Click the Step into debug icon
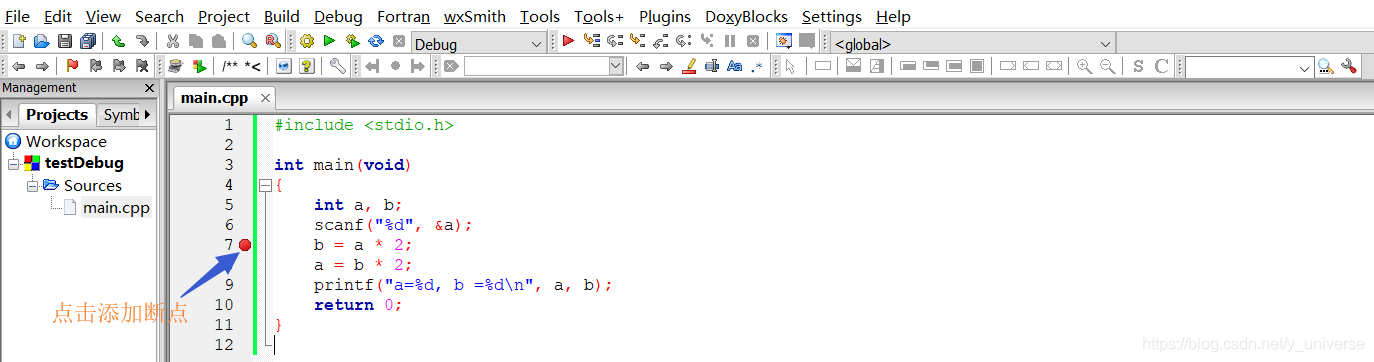 pyautogui.click(x=637, y=42)
